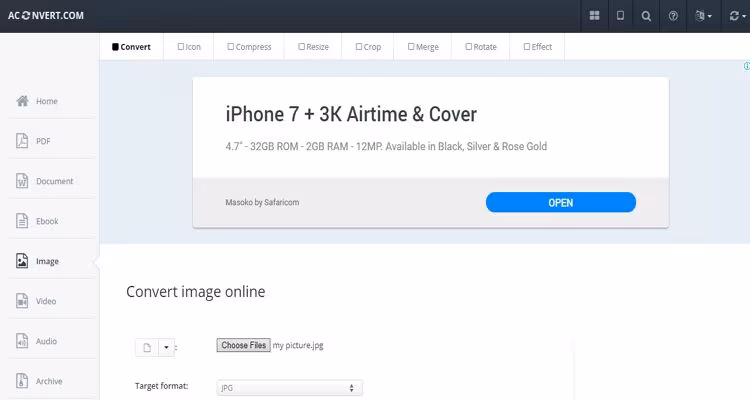The height and width of the screenshot is (400, 750).
Task: Click the Masoko by Safaricom advertiser text
Action: (x=262, y=202)
